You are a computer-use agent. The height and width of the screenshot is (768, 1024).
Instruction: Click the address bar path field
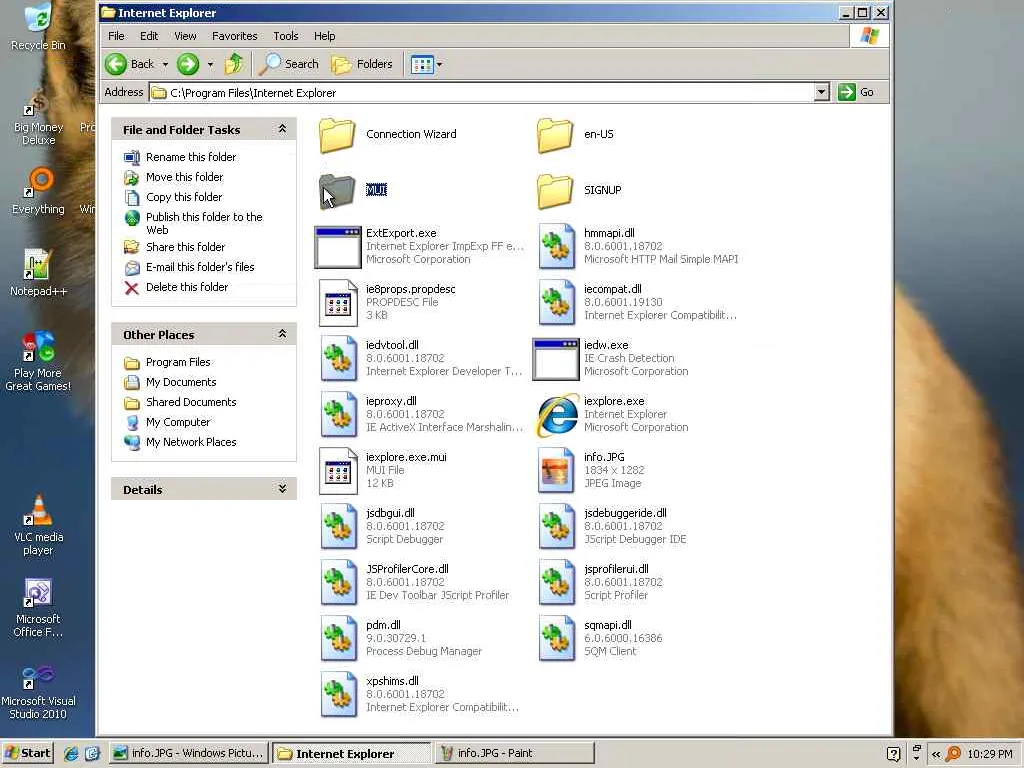click(482, 92)
